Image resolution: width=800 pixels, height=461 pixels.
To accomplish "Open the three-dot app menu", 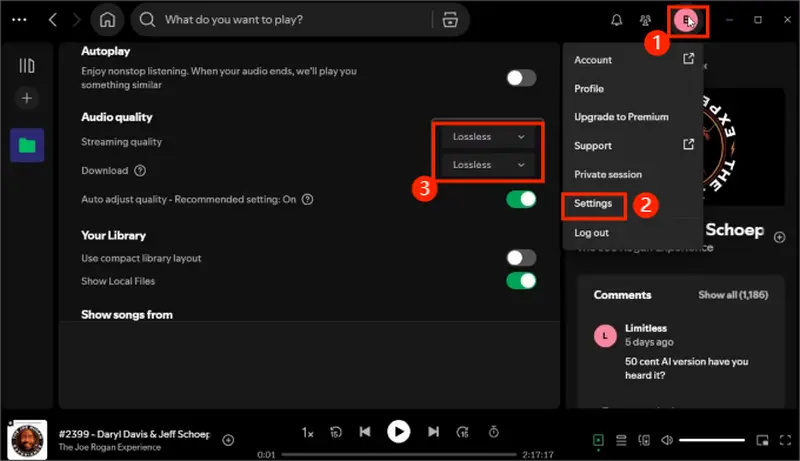I will [x=19, y=20].
